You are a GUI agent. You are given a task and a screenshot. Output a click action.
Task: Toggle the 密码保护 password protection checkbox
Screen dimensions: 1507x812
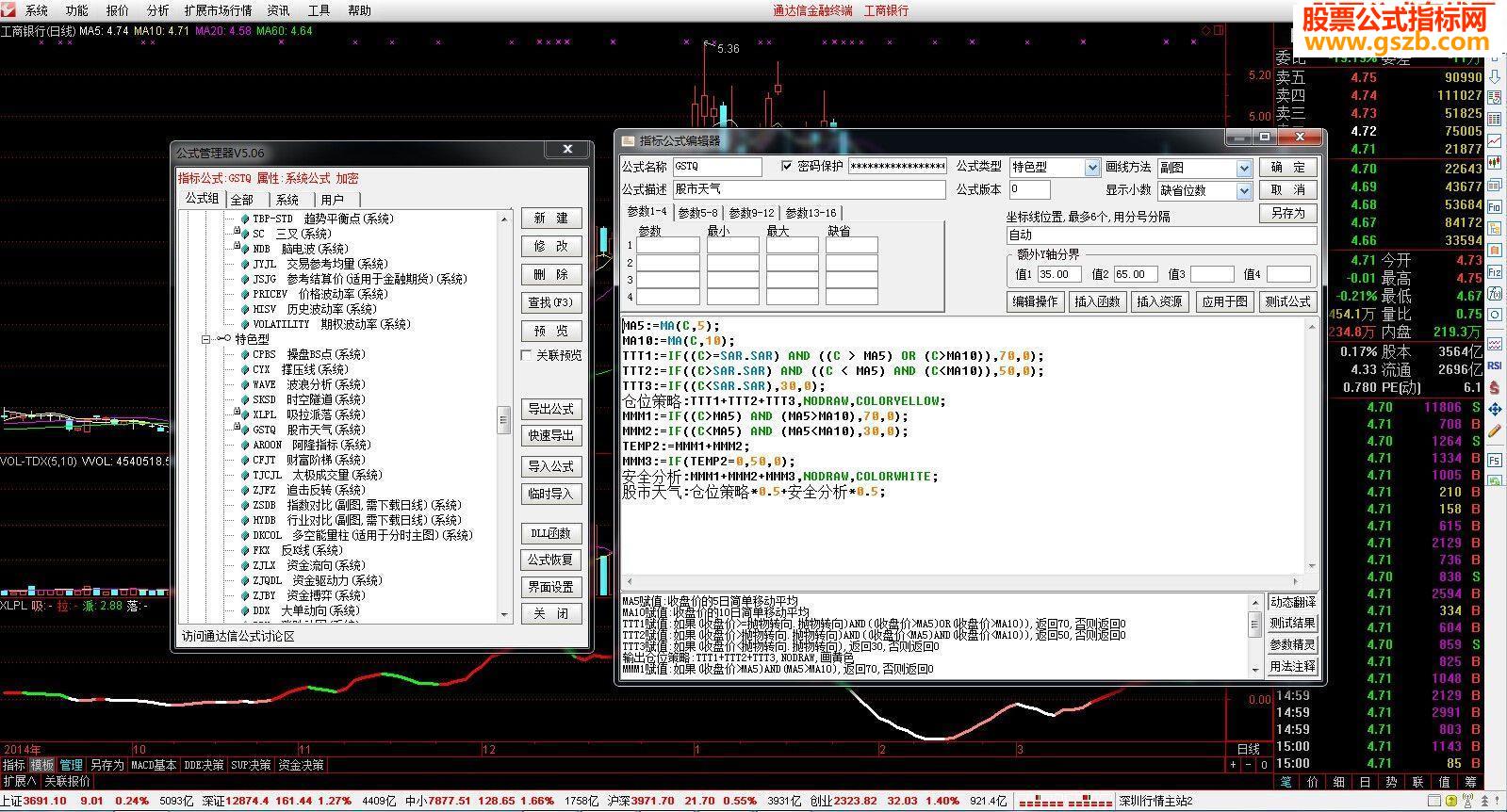tap(787, 166)
